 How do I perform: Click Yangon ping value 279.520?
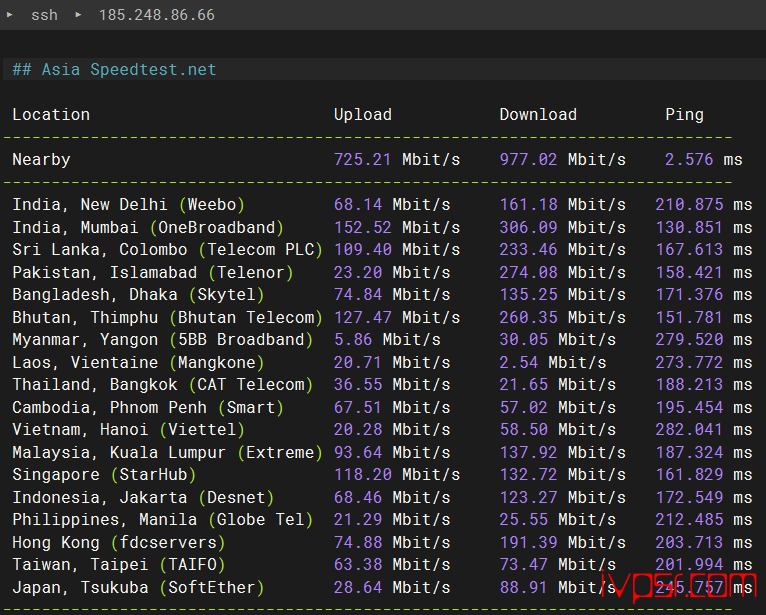pos(689,339)
